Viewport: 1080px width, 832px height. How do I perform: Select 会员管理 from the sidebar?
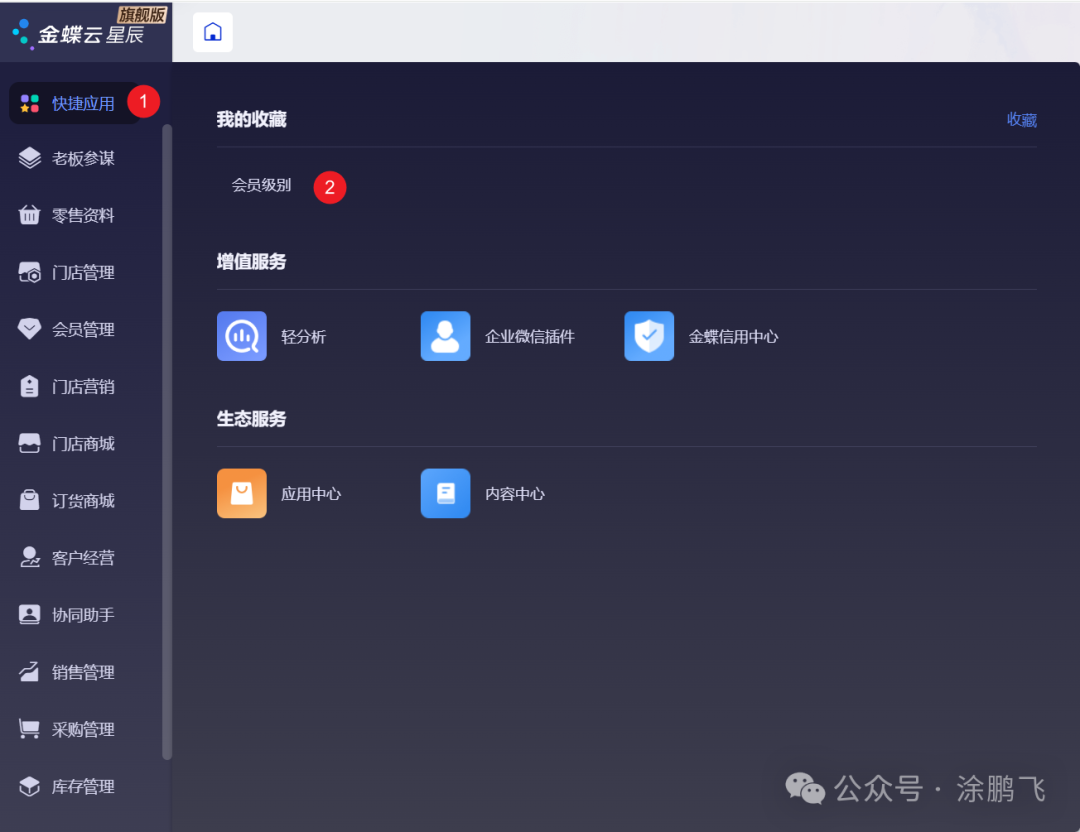(82, 329)
